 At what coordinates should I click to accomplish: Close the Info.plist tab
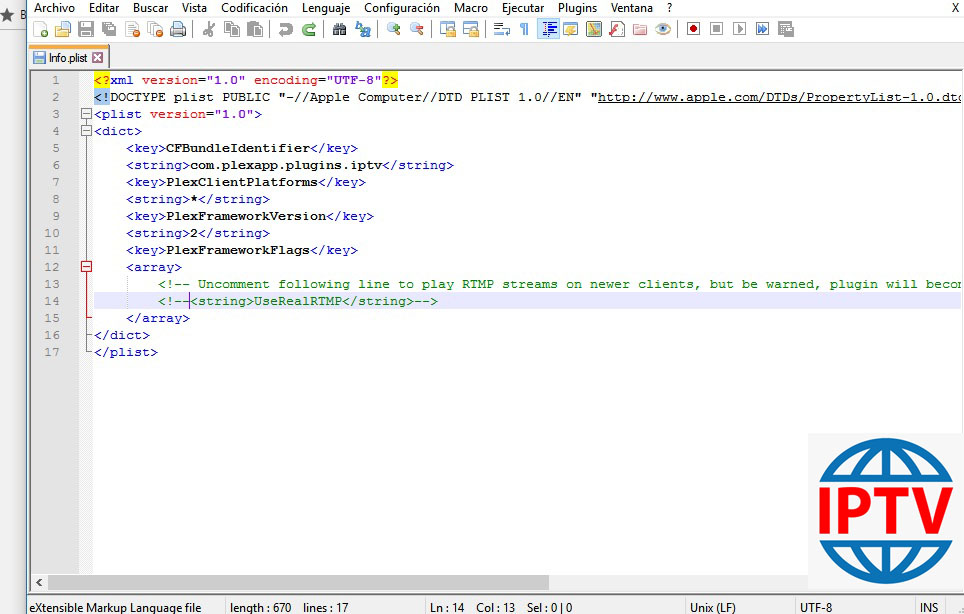click(97, 58)
